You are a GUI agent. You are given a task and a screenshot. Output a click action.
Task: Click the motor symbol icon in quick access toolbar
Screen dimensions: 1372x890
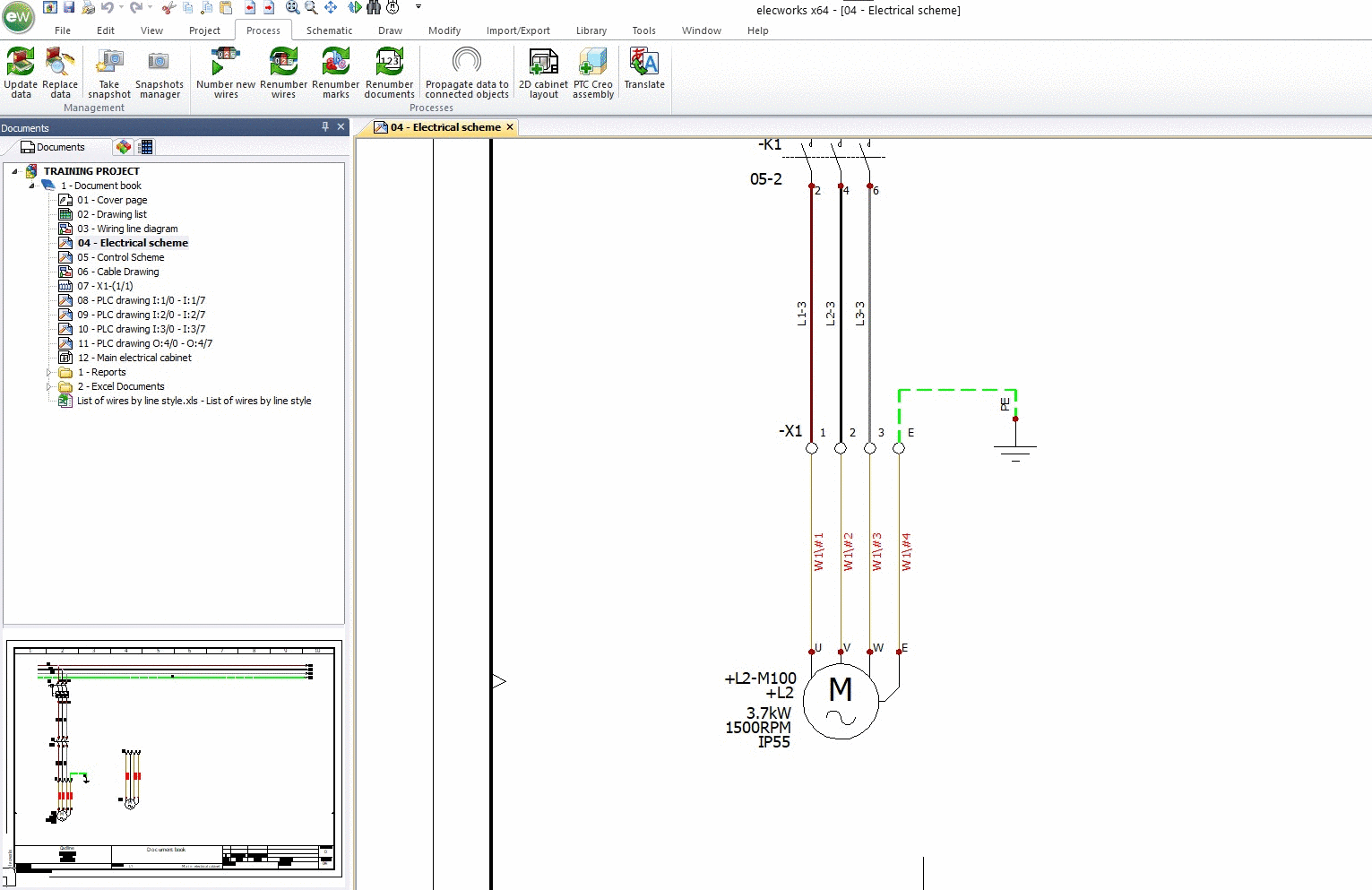(x=393, y=7)
